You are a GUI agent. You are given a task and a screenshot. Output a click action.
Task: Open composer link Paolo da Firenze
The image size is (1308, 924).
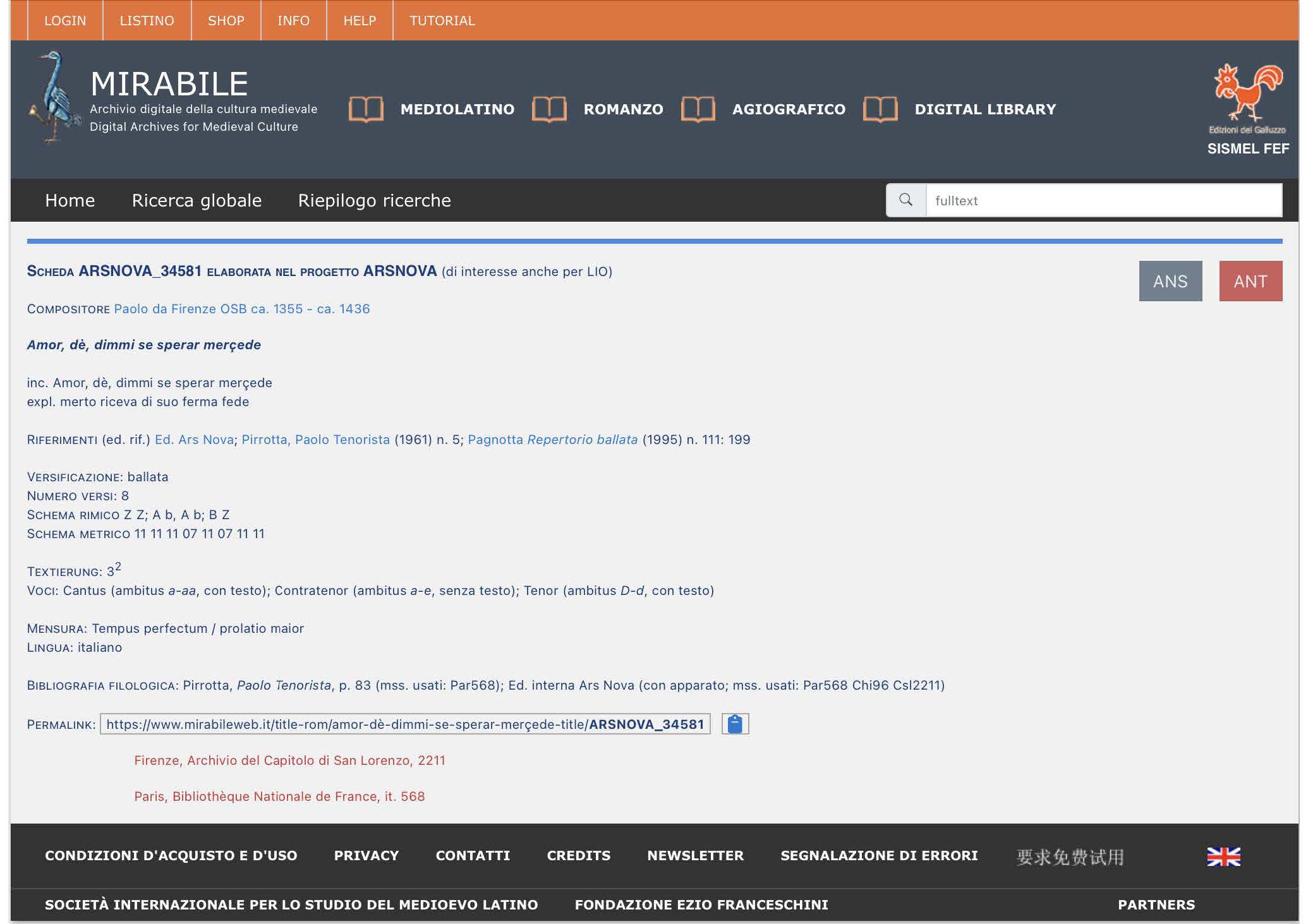241,309
